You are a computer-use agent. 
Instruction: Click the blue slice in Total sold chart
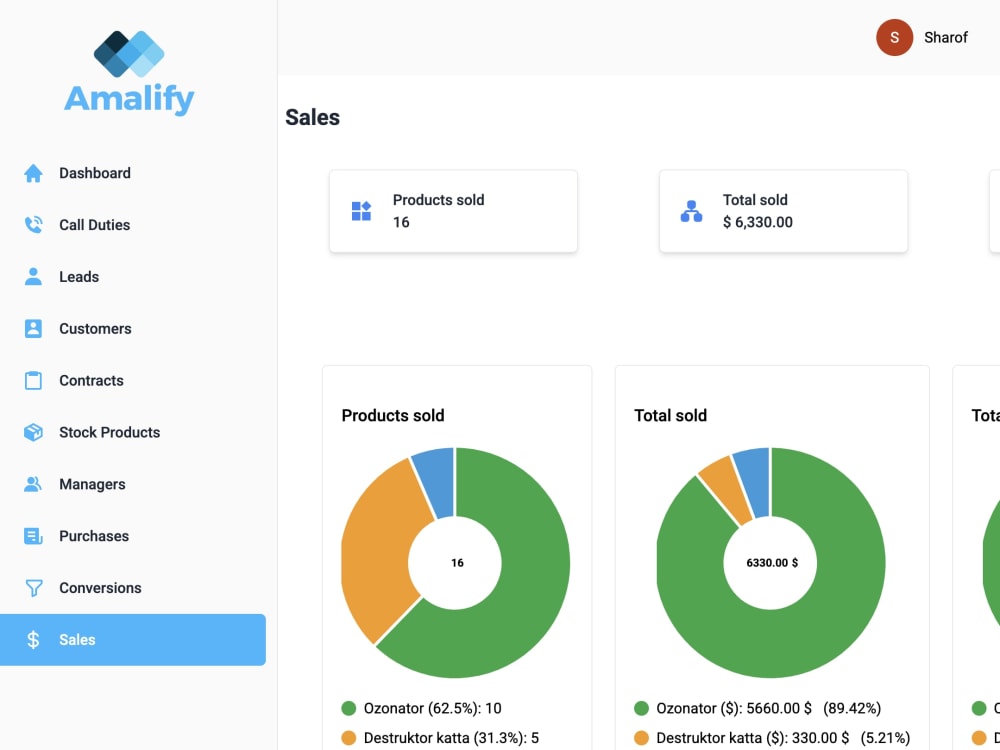(x=756, y=480)
